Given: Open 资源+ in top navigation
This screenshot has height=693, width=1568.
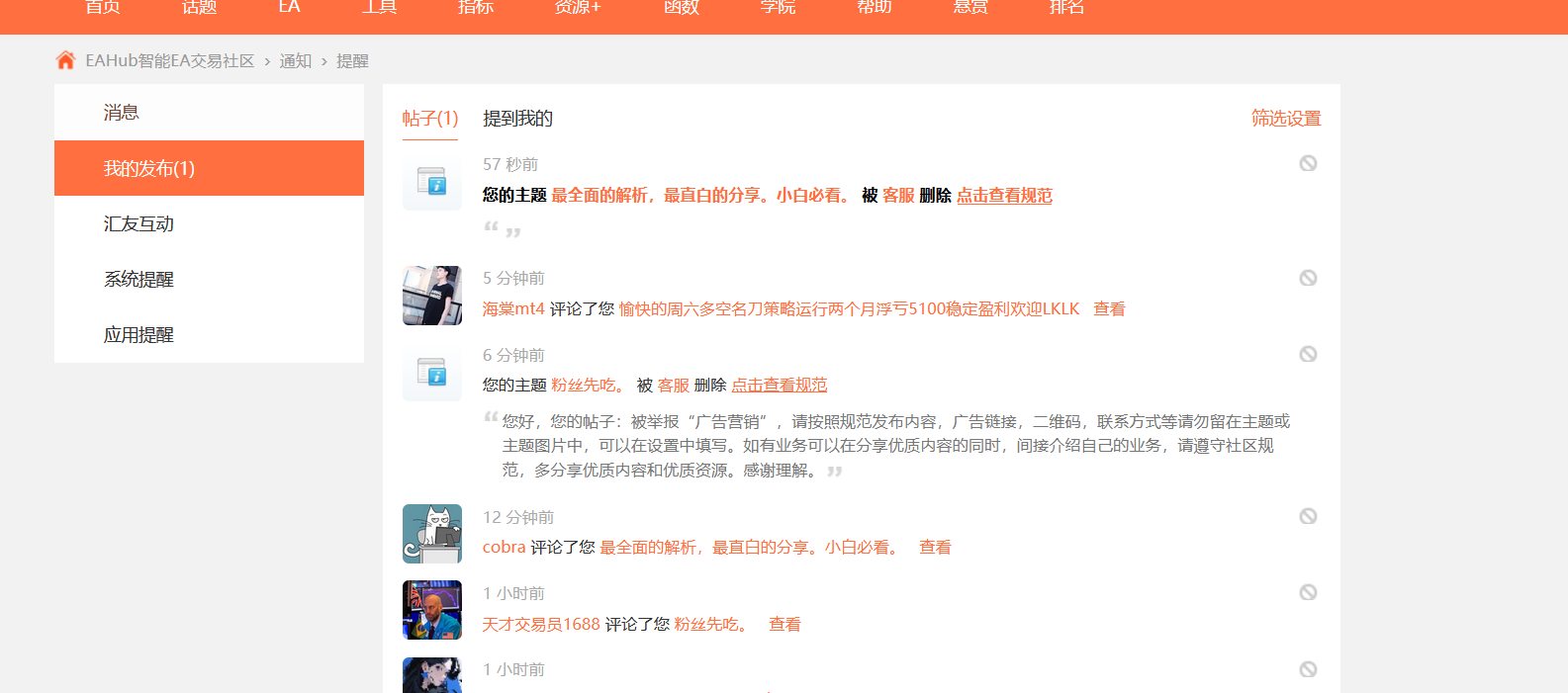Looking at the screenshot, I should [578, 8].
